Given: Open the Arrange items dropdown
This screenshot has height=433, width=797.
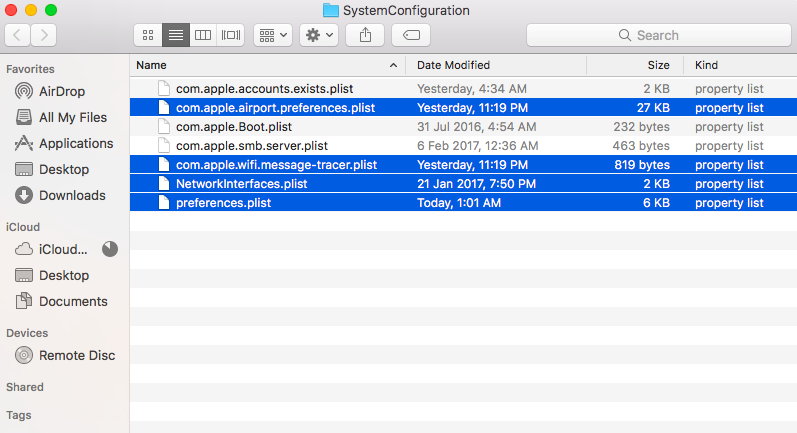Looking at the screenshot, I should [272, 35].
